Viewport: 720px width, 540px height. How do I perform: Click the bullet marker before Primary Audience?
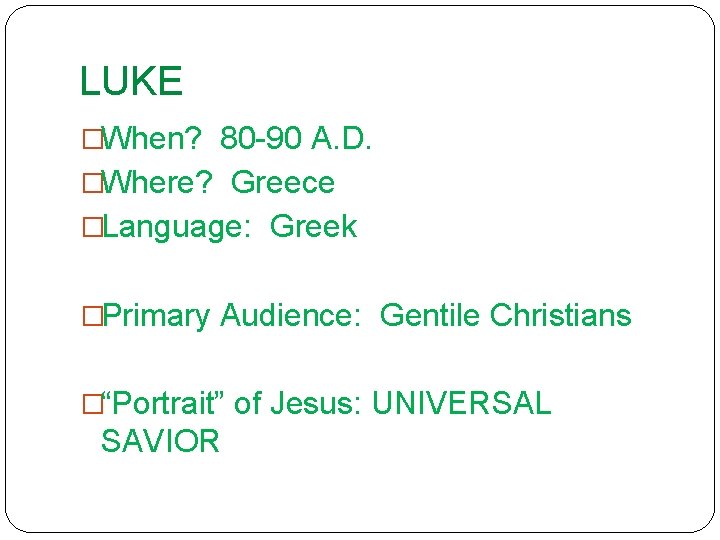click(91, 317)
